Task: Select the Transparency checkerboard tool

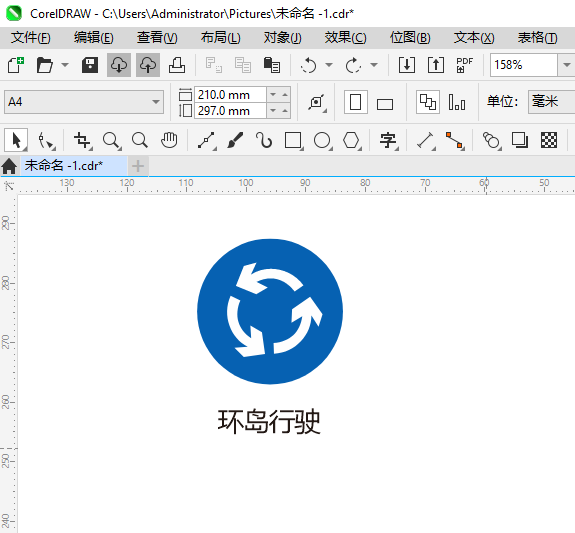Action: [549, 140]
